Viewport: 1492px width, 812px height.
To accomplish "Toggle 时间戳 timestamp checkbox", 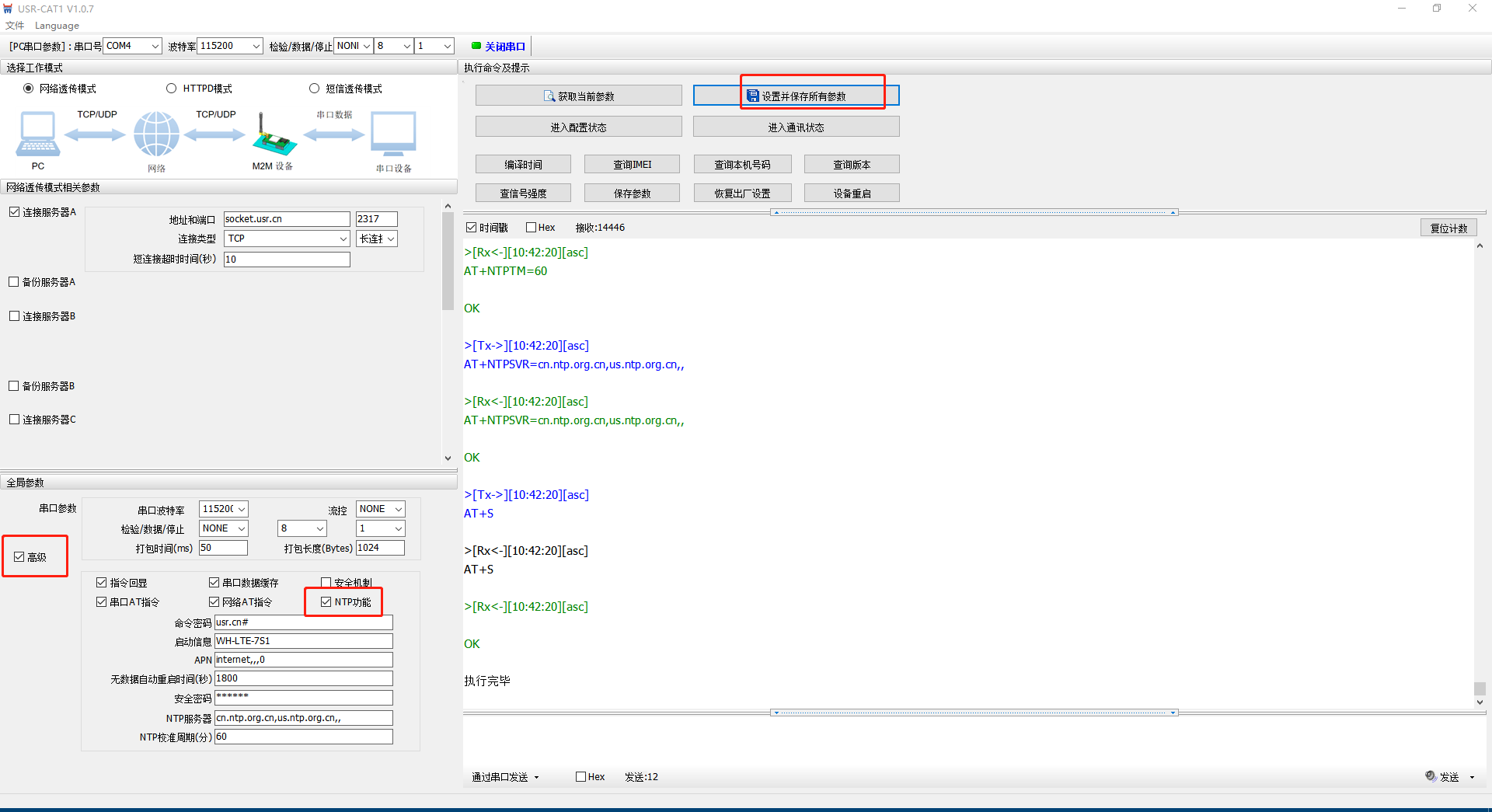I will point(471,228).
